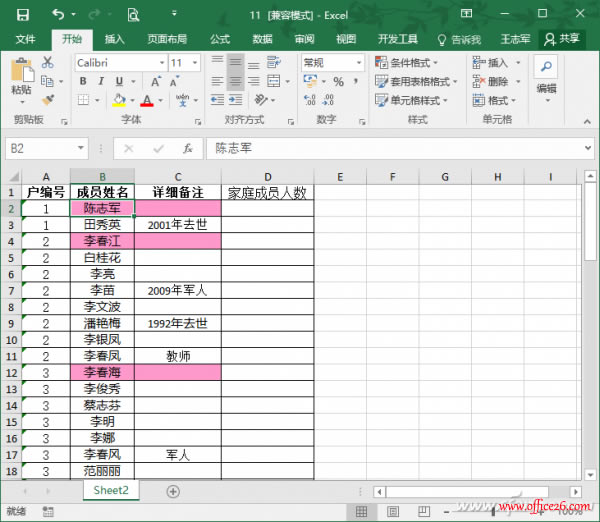Decrease indent in alignment group
The width and height of the screenshot is (600, 522).
click(x=217, y=100)
